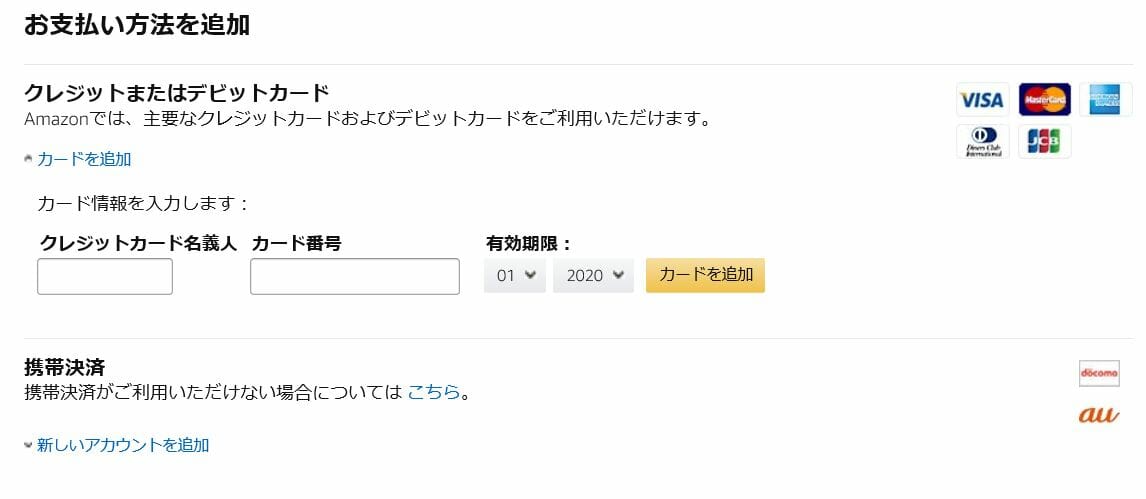Click the クレジットカード名義人 field label
Viewport: 1146px width, 499px height.
click(138, 243)
